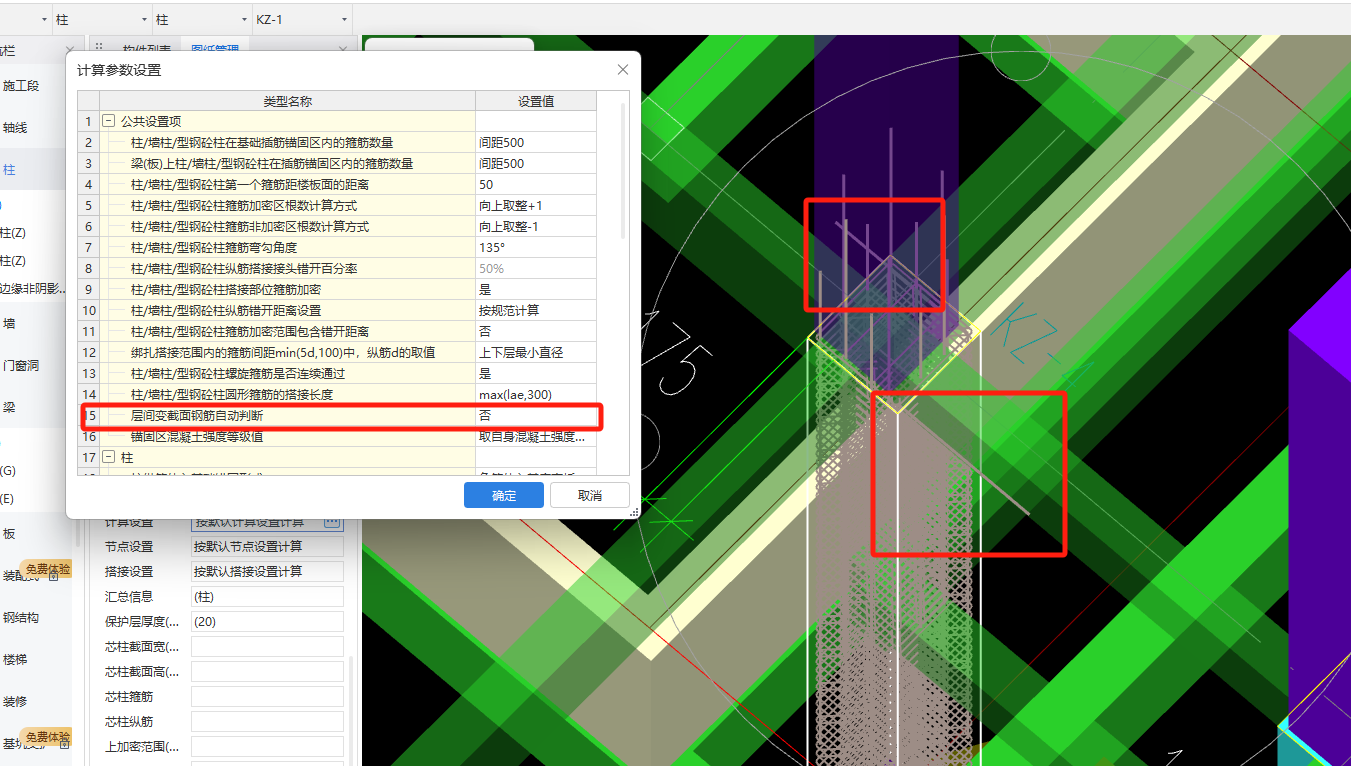The width and height of the screenshot is (1351, 766).
Task: Click the 上加密范围 input field
Action: coord(267,747)
